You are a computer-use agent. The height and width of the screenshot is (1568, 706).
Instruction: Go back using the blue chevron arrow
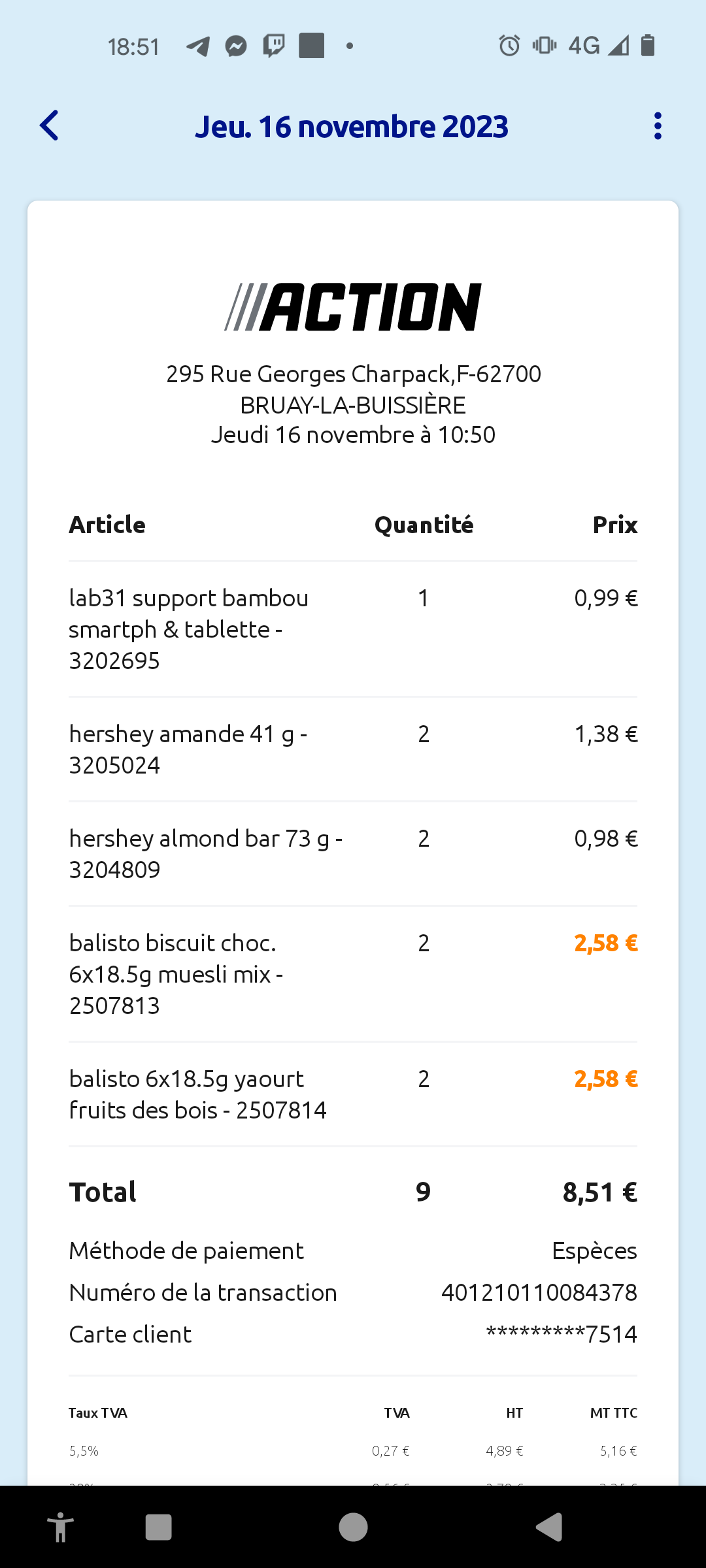[x=50, y=125]
